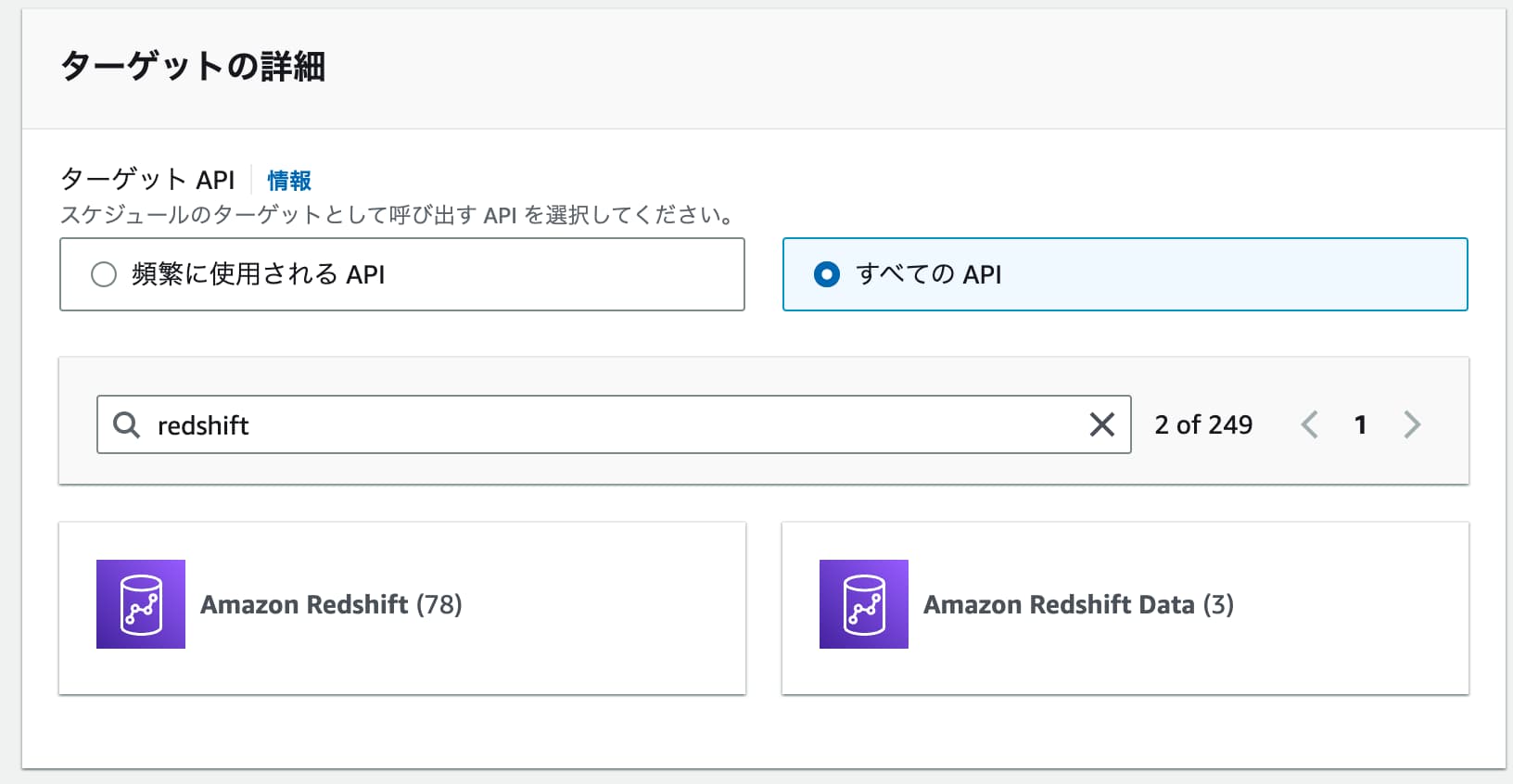Click the スケジュールのターゲット description text
This screenshot has height=784, width=1513.
399,215
